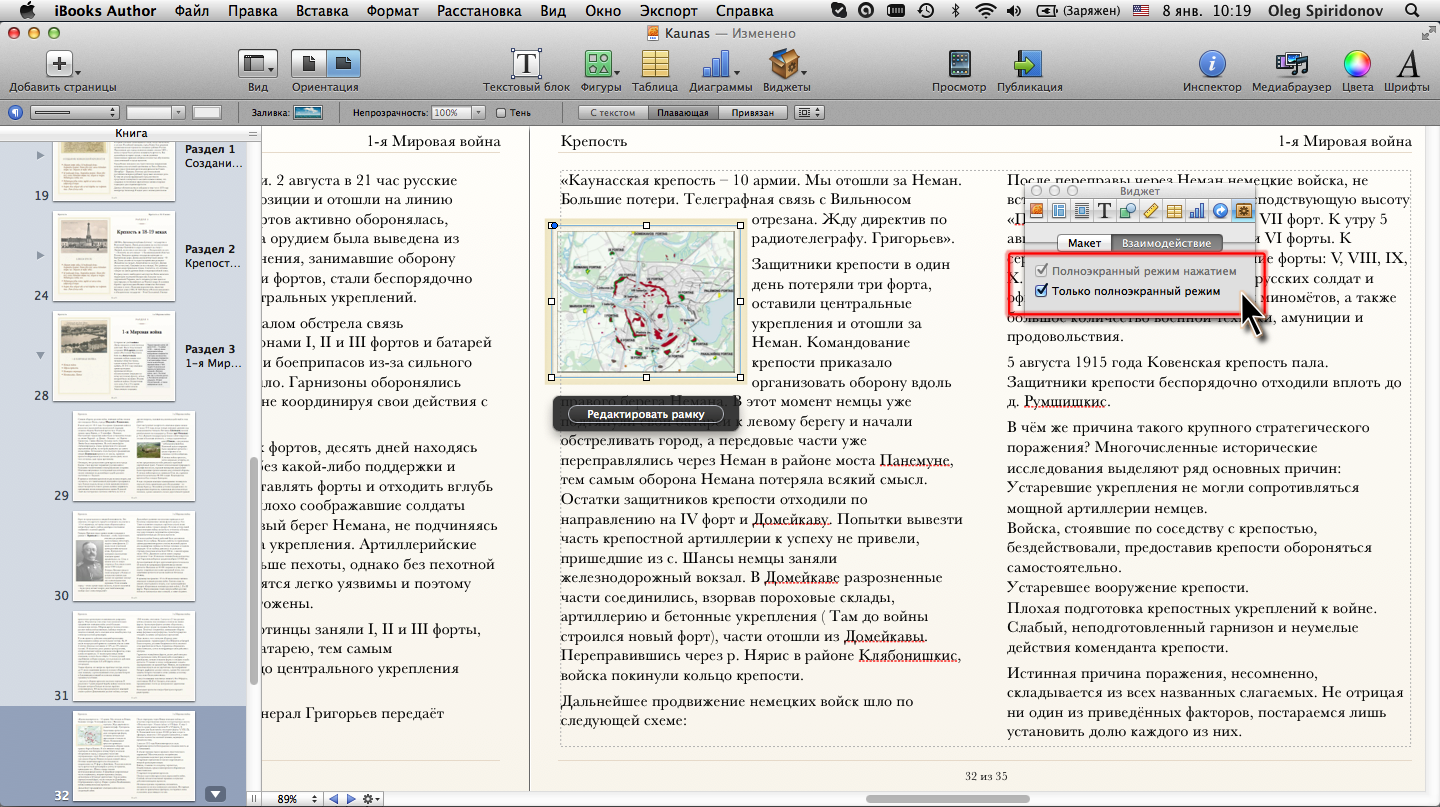This screenshot has width=1440, height=807.
Task: Open the Файл menu
Action: (191, 11)
